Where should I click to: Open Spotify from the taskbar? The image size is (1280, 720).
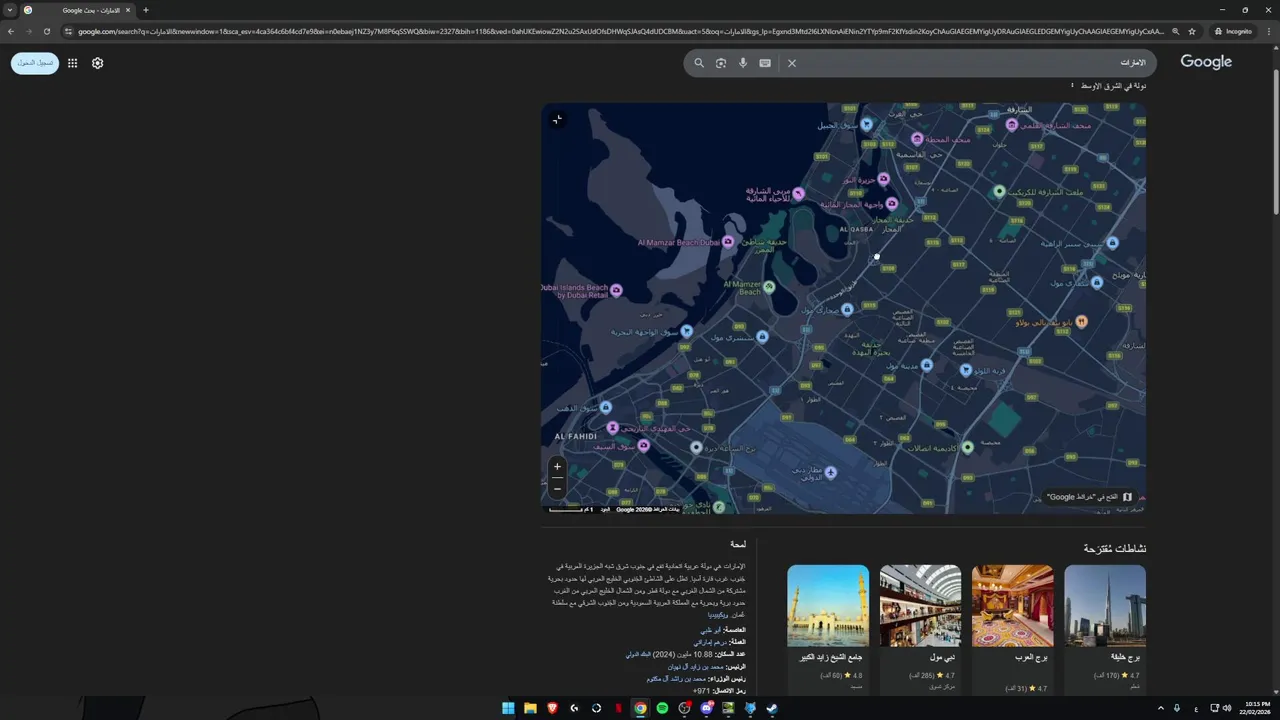(x=662, y=708)
